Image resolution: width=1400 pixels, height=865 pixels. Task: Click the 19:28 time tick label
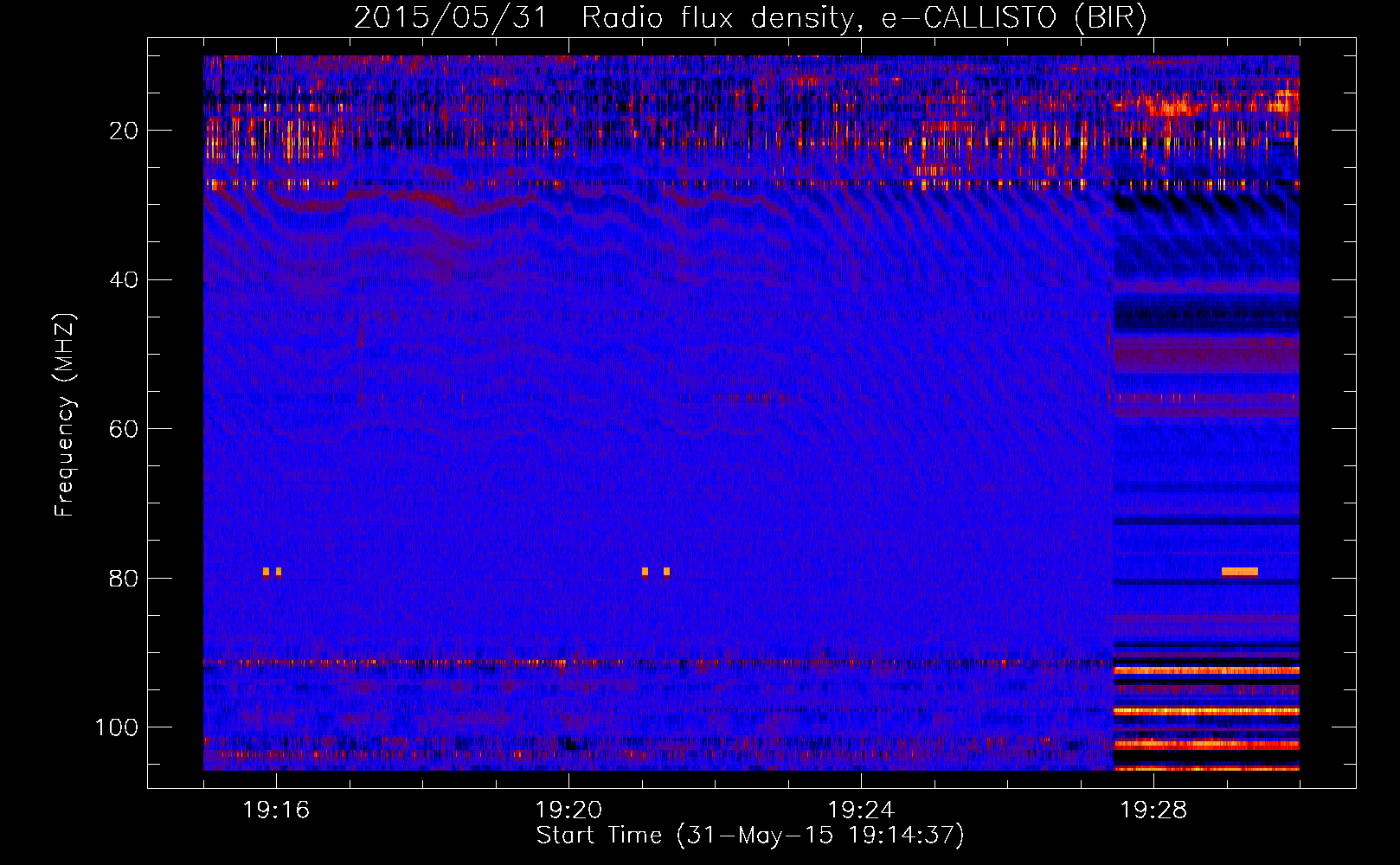pyautogui.click(x=1153, y=811)
